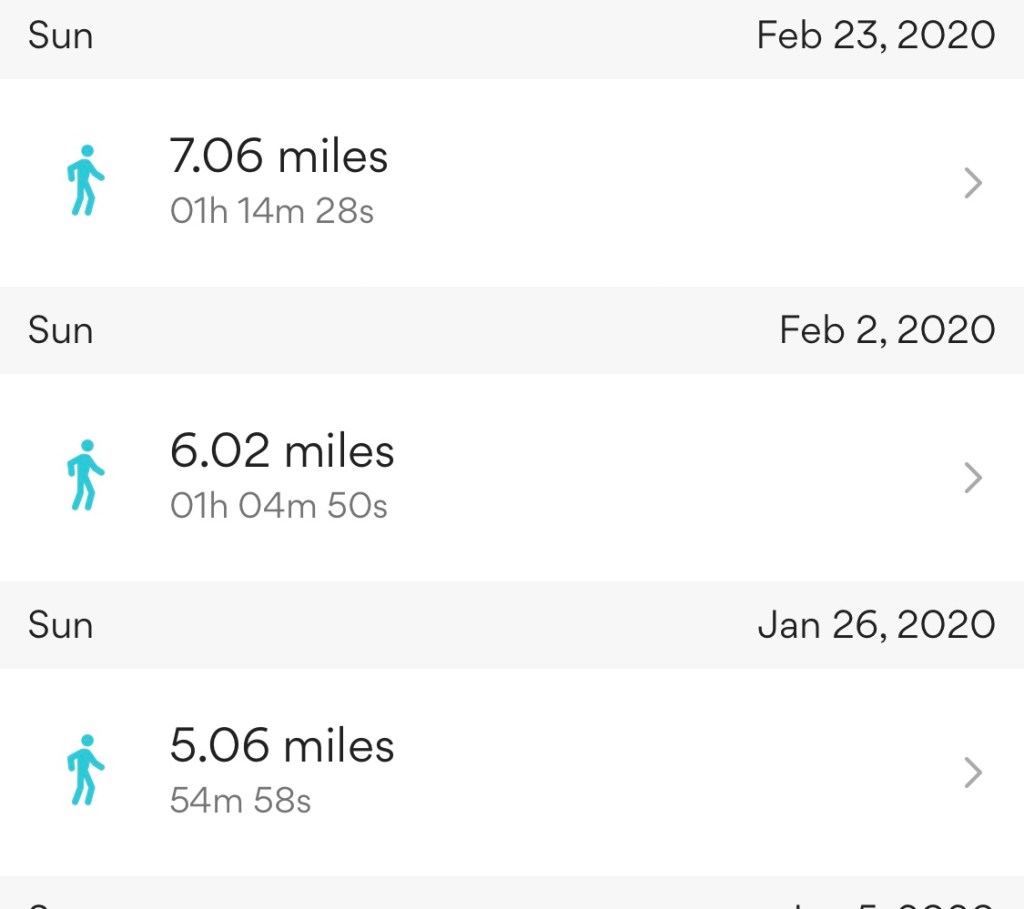Open the 5.06 miles activity title
The width and height of the screenshot is (1024, 909).
[282, 747]
